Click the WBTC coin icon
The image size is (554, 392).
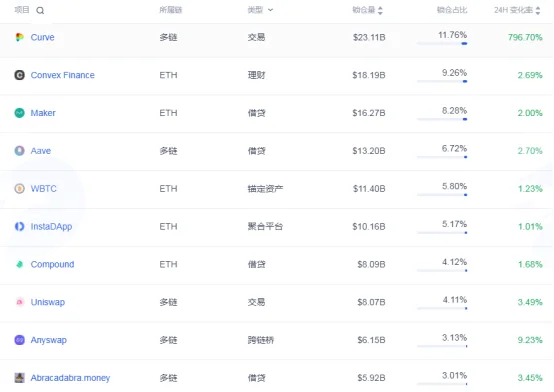(x=19, y=188)
